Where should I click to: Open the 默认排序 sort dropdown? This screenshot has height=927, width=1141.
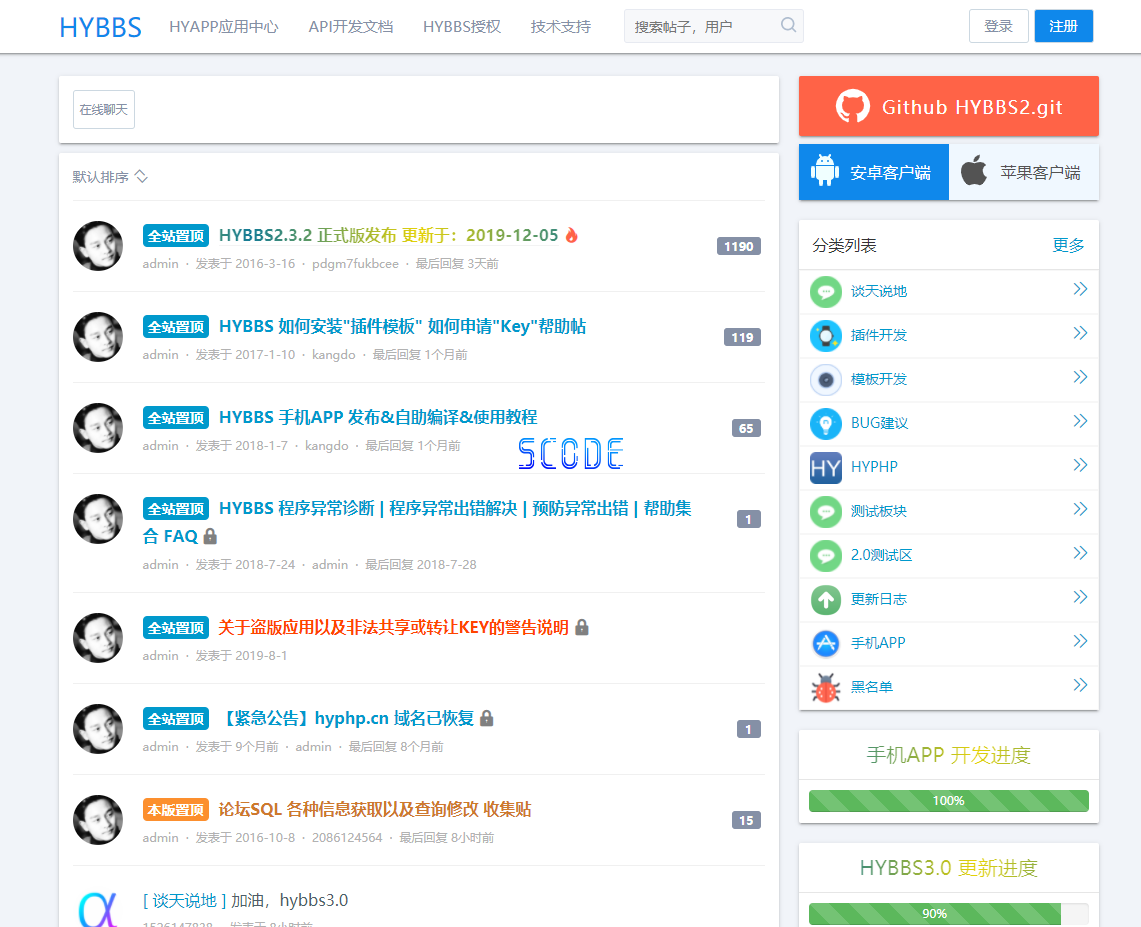(110, 177)
